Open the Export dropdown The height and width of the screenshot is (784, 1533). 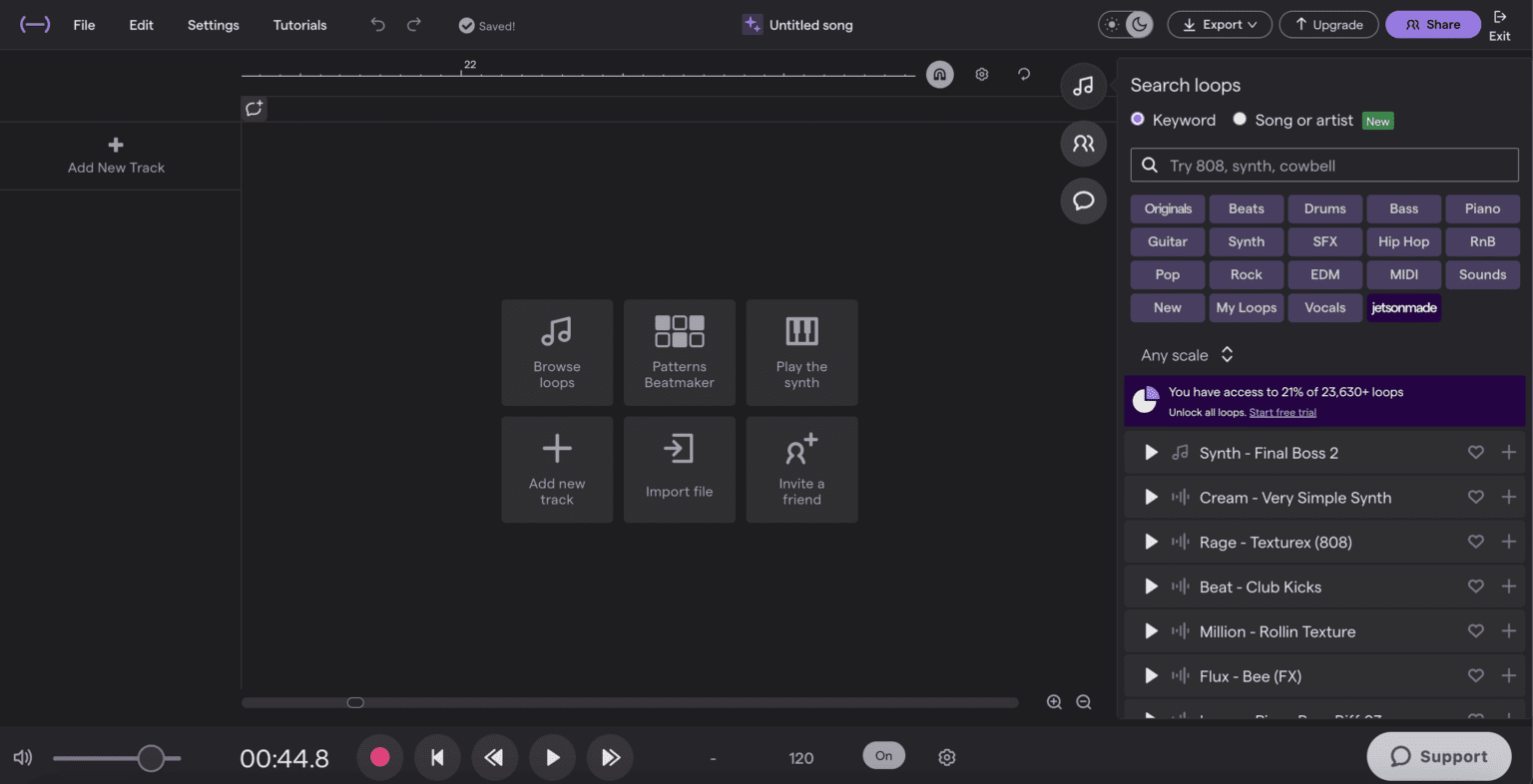tap(1219, 24)
